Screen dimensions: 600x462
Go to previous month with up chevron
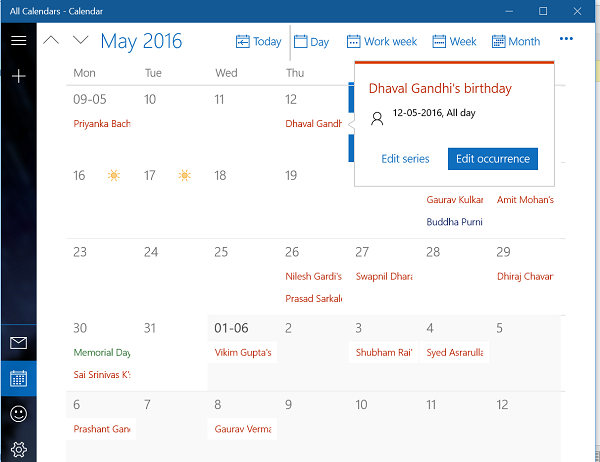[51, 40]
